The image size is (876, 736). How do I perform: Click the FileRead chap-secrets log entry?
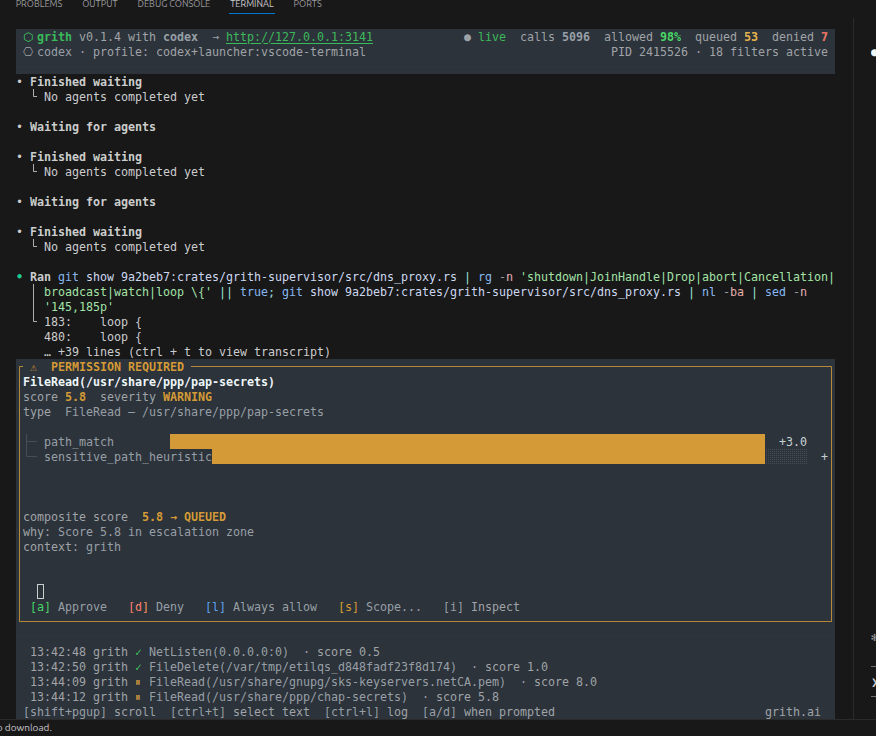click(264, 697)
